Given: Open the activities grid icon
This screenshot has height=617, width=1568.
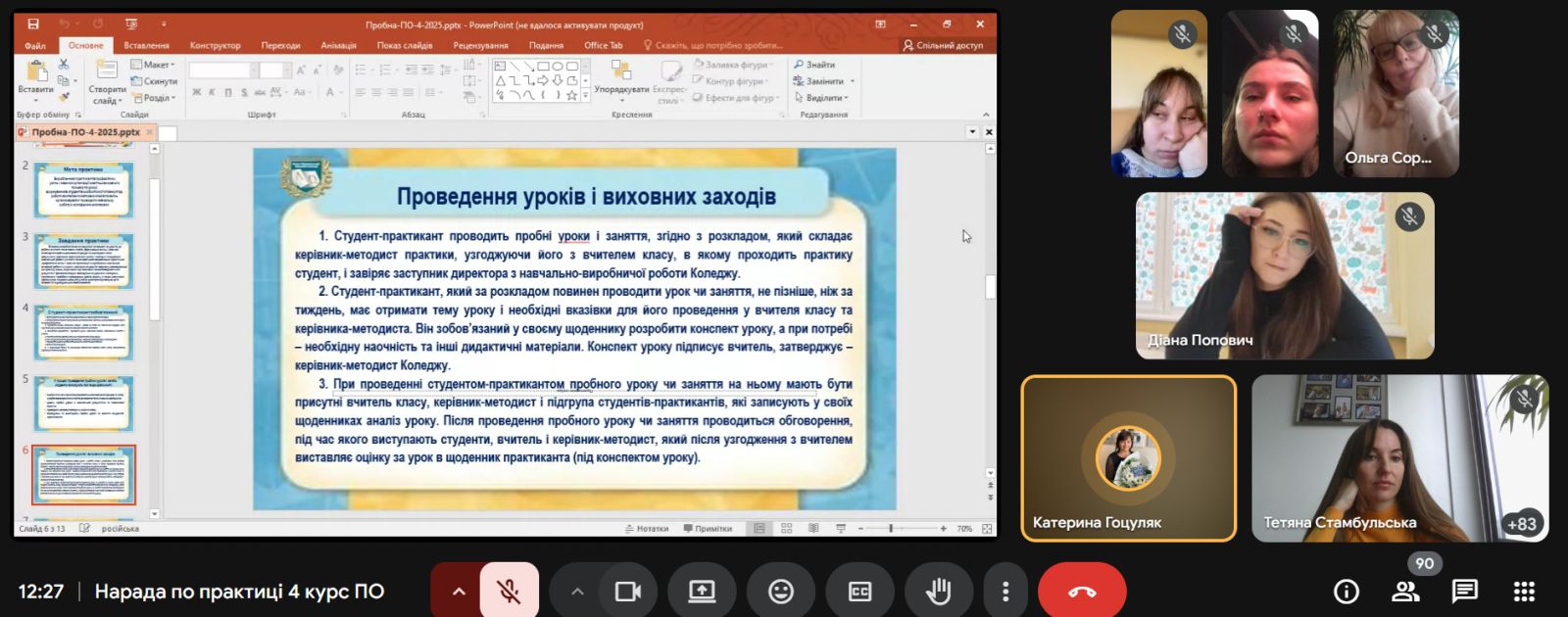Looking at the screenshot, I should coord(1524,592).
